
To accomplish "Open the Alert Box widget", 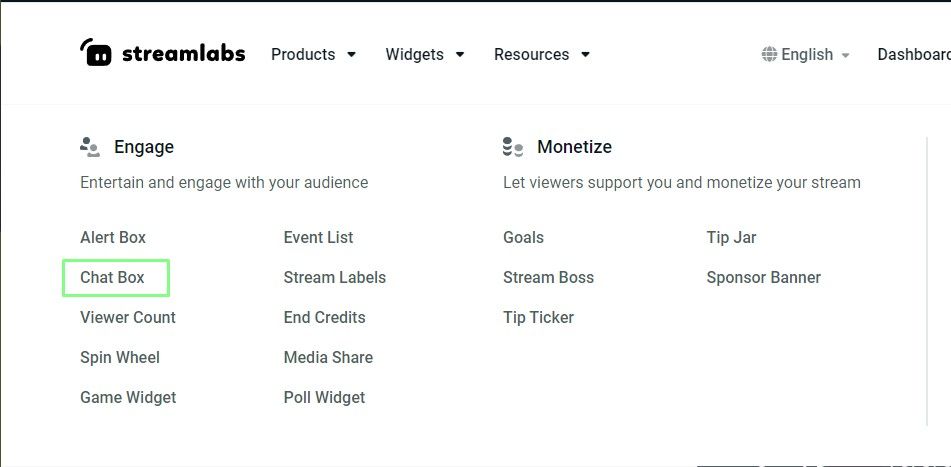I will tap(113, 238).
